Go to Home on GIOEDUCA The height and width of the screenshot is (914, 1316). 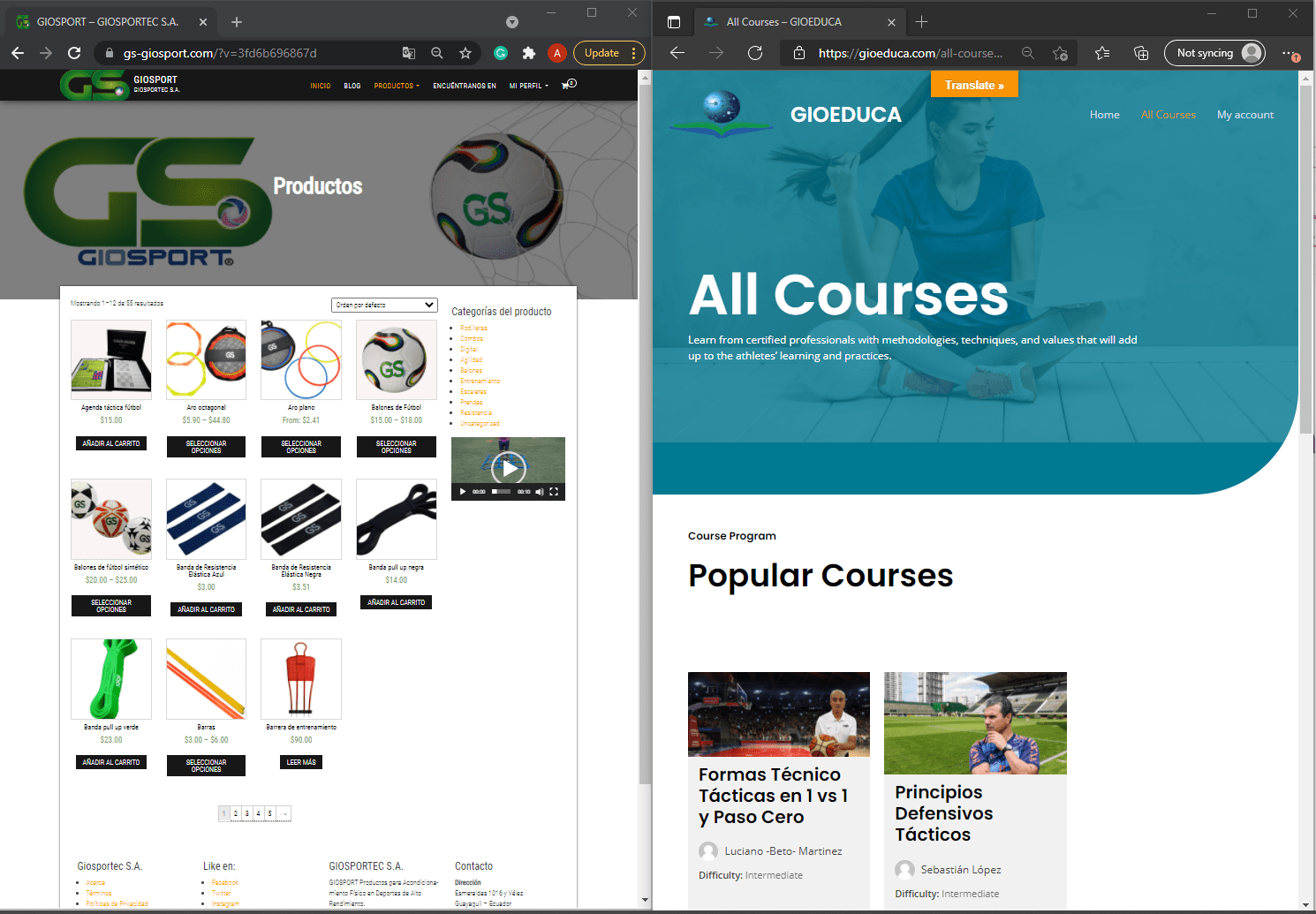coord(1104,115)
